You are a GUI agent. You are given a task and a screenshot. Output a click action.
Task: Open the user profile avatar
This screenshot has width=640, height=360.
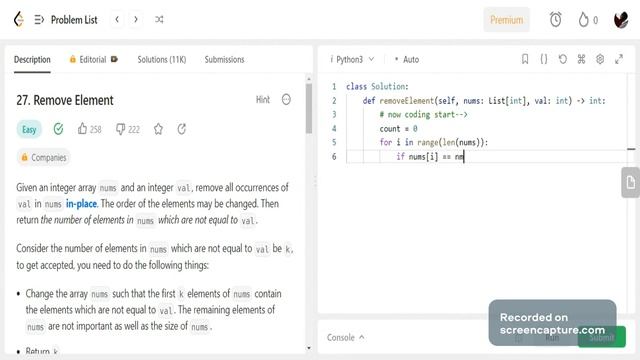(621, 20)
